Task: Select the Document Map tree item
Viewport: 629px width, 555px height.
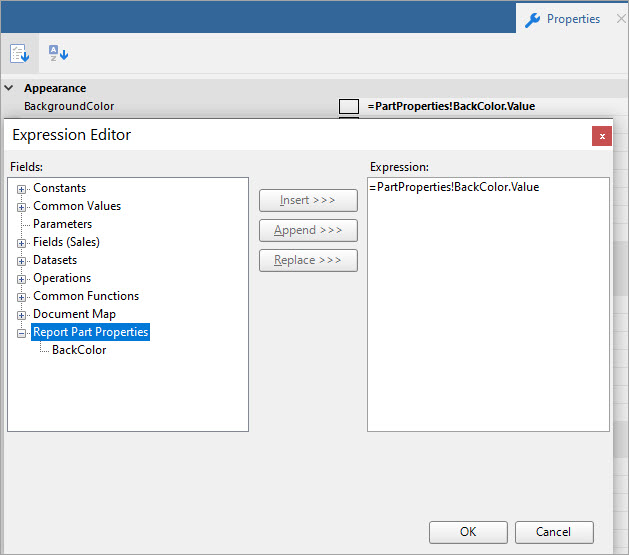Action: pyautogui.click(x=74, y=314)
